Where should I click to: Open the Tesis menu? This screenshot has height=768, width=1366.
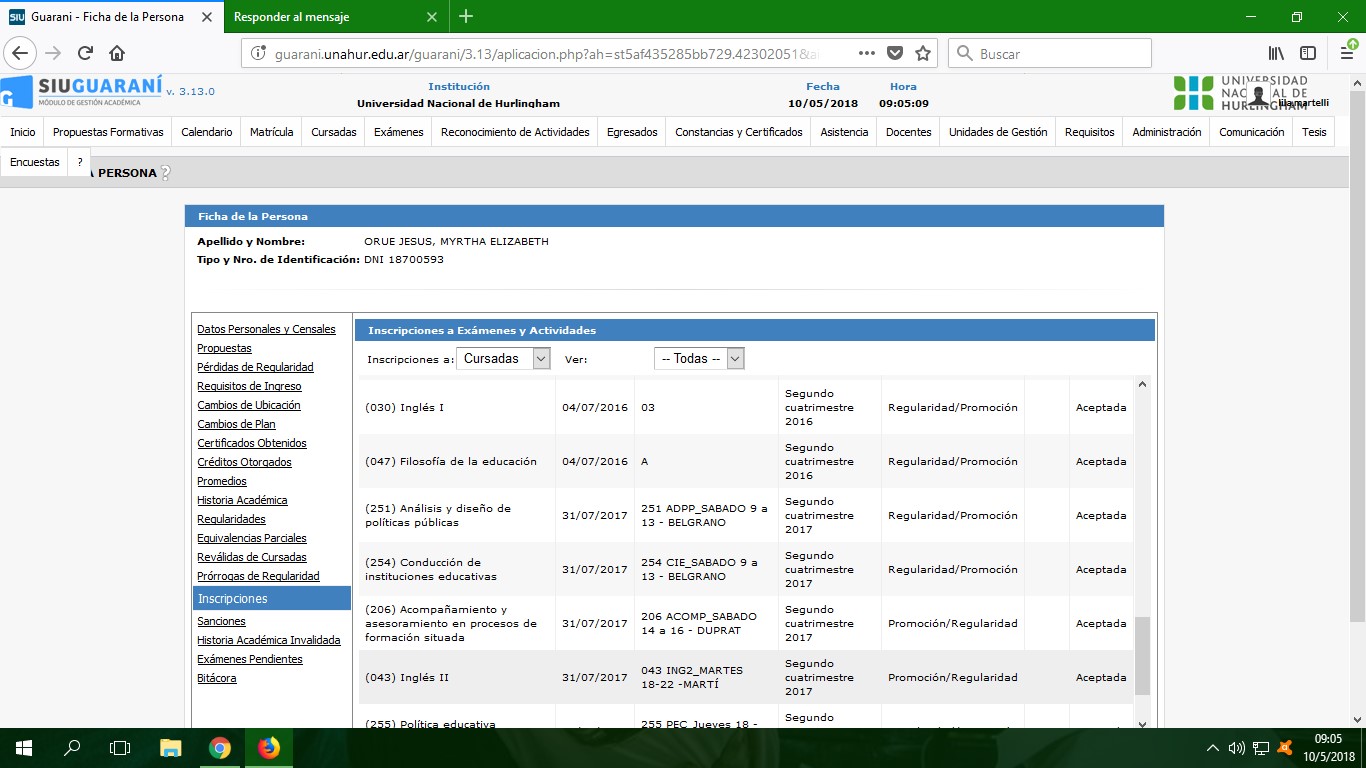[1314, 132]
